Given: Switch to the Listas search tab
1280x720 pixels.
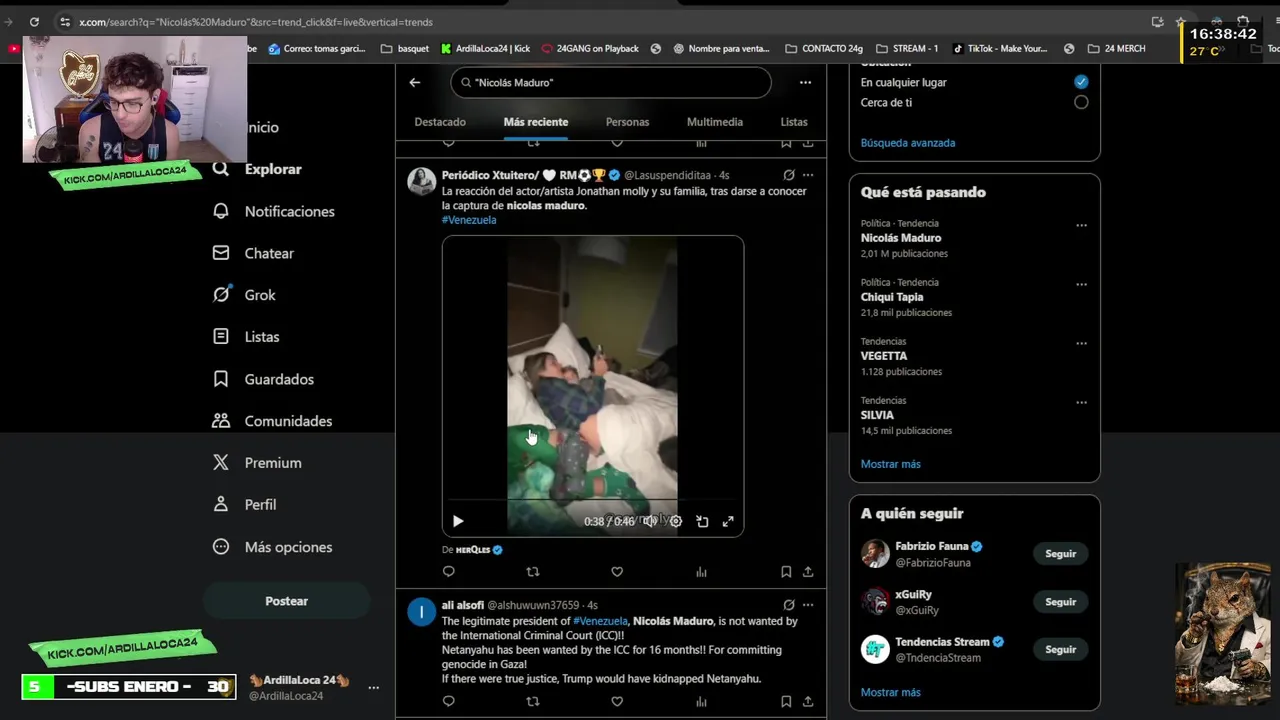Looking at the screenshot, I should [794, 122].
